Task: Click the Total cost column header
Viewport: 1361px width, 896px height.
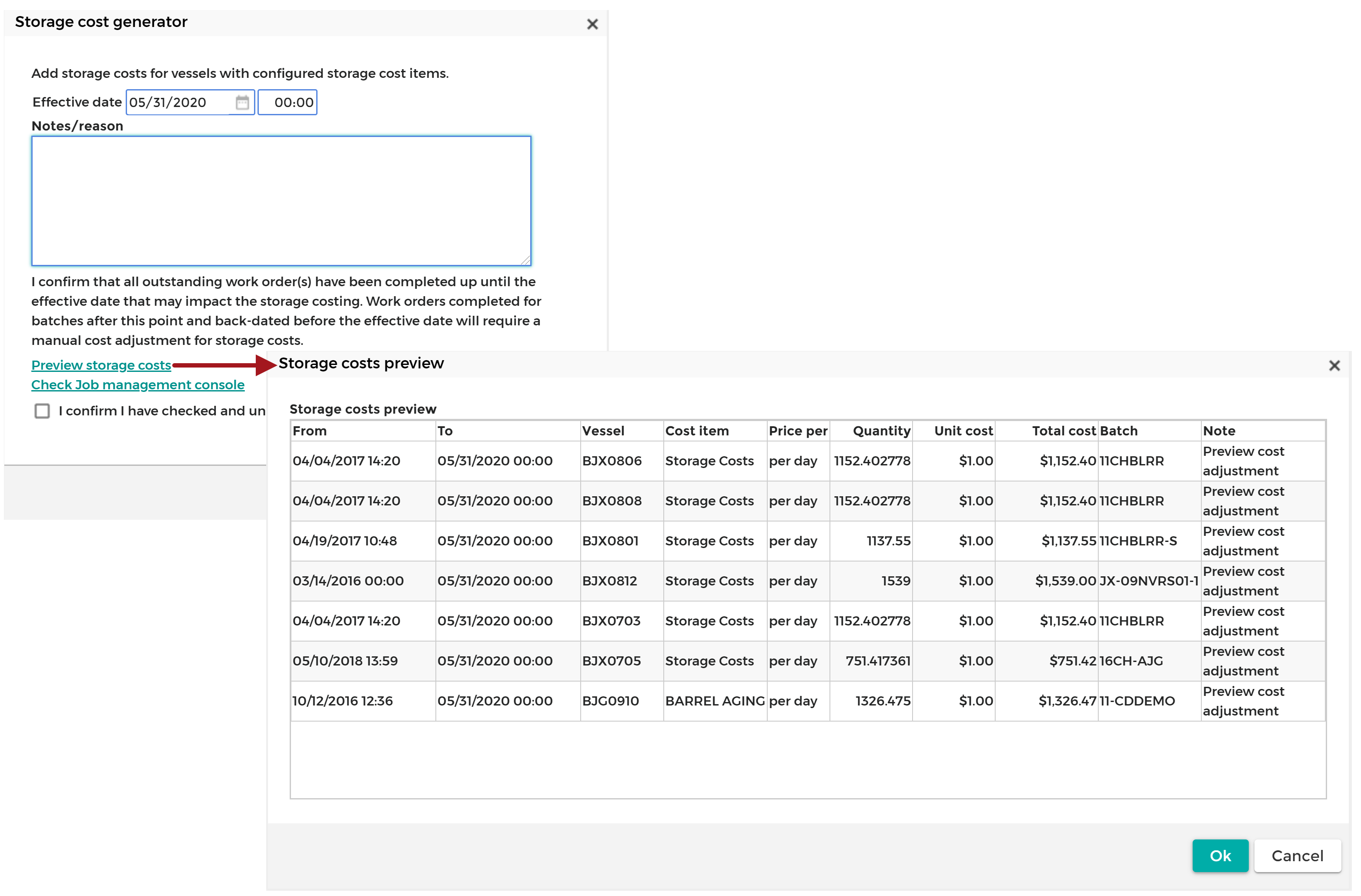Action: tap(1047, 432)
